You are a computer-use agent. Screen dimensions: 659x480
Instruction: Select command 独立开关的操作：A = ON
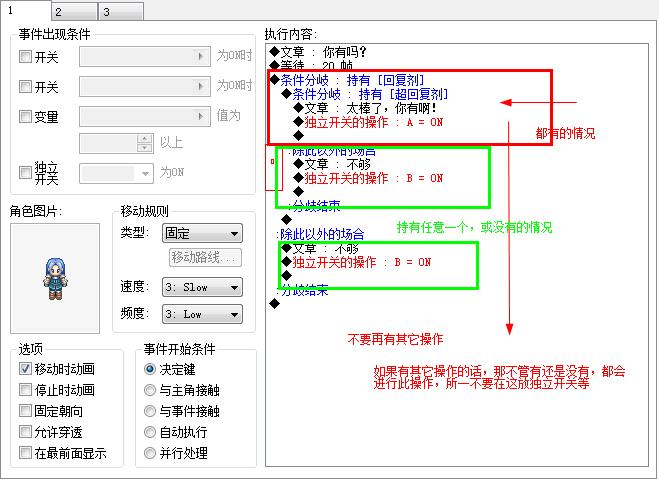click(x=368, y=122)
